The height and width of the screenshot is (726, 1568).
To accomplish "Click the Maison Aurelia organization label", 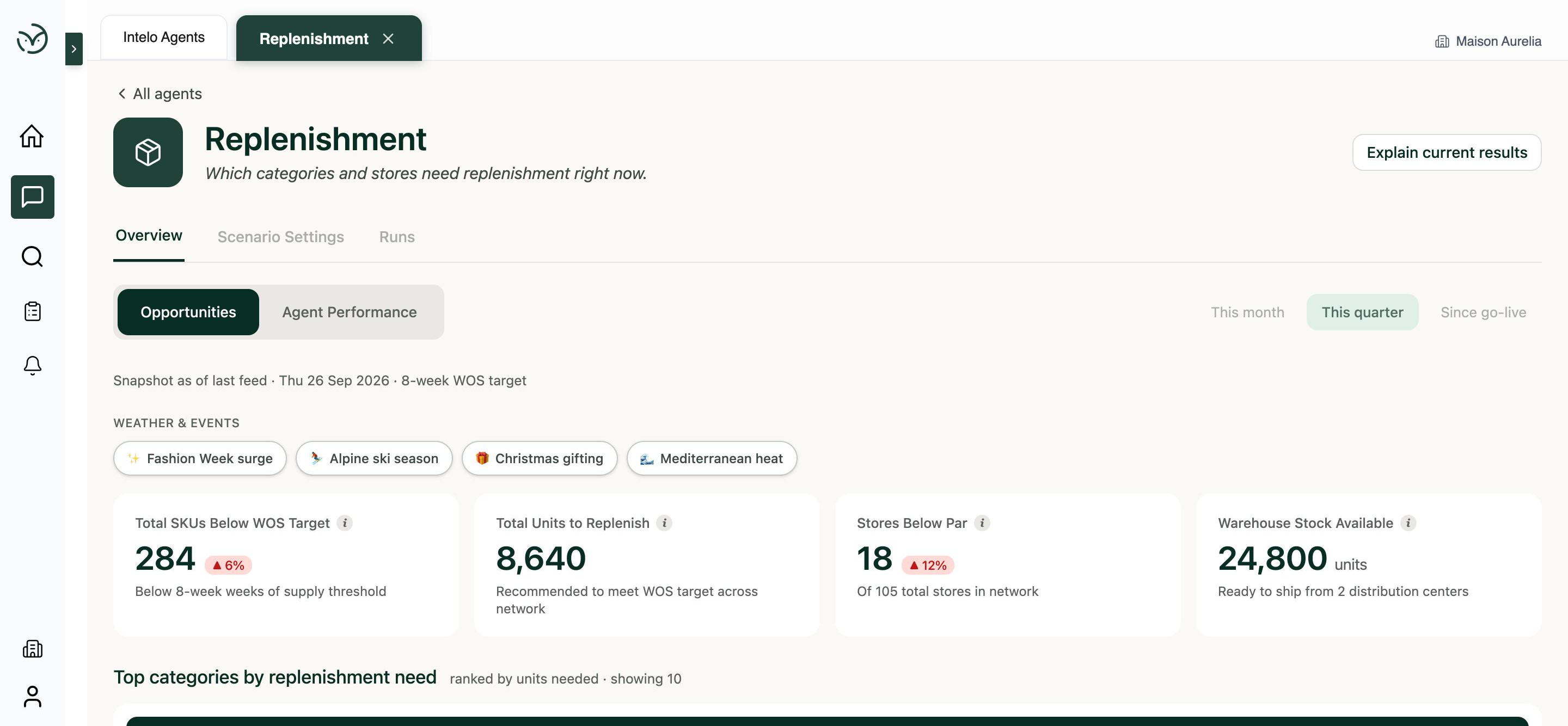I will (1487, 41).
